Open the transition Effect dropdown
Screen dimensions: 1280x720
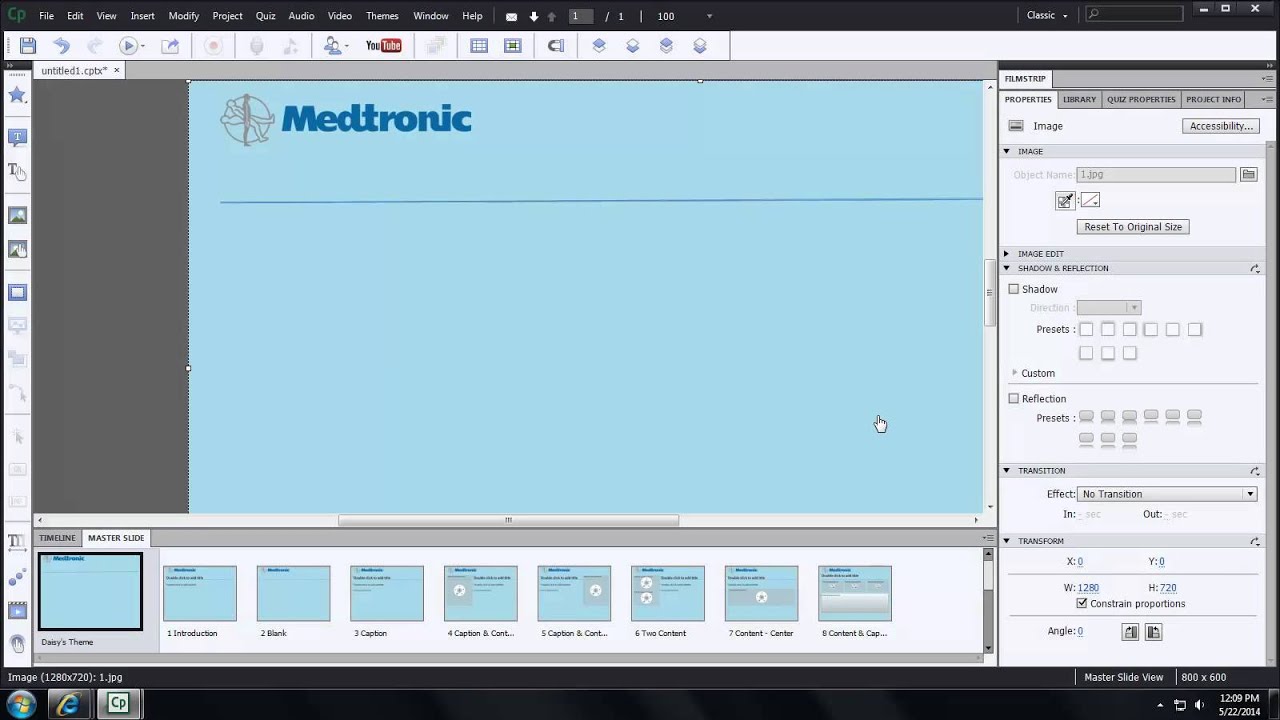tap(1167, 494)
